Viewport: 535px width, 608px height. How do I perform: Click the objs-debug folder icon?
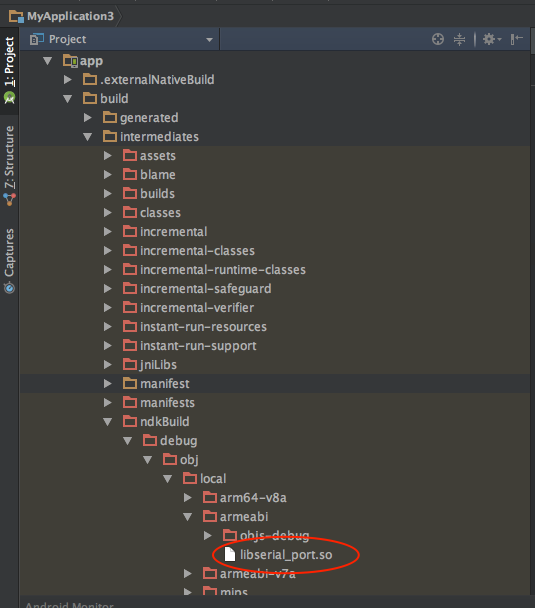coord(230,535)
